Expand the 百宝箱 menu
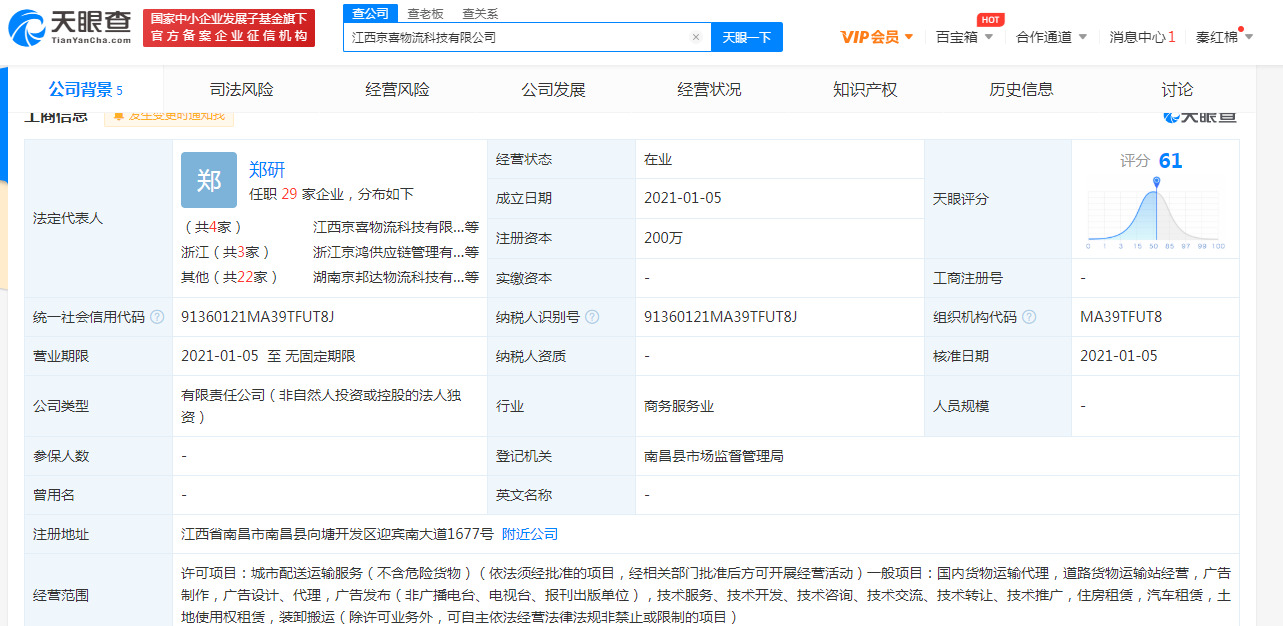Image resolution: width=1283 pixels, height=626 pixels. pyautogui.click(x=965, y=37)
